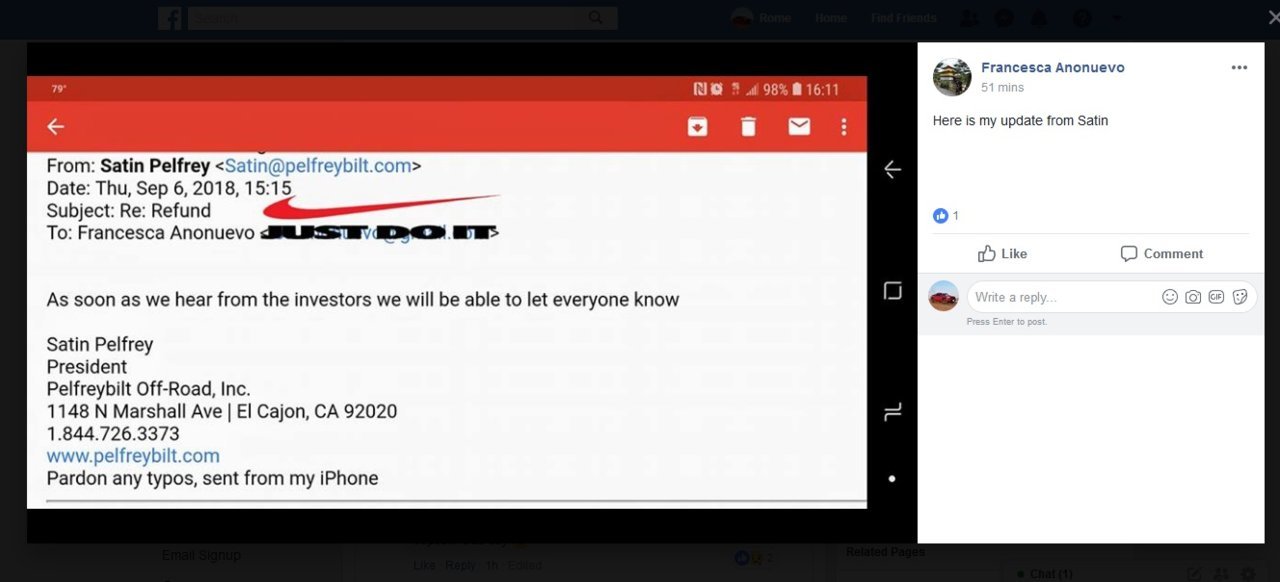Open options for Francesca Anonuevo's post

(x=1239, y=68)
